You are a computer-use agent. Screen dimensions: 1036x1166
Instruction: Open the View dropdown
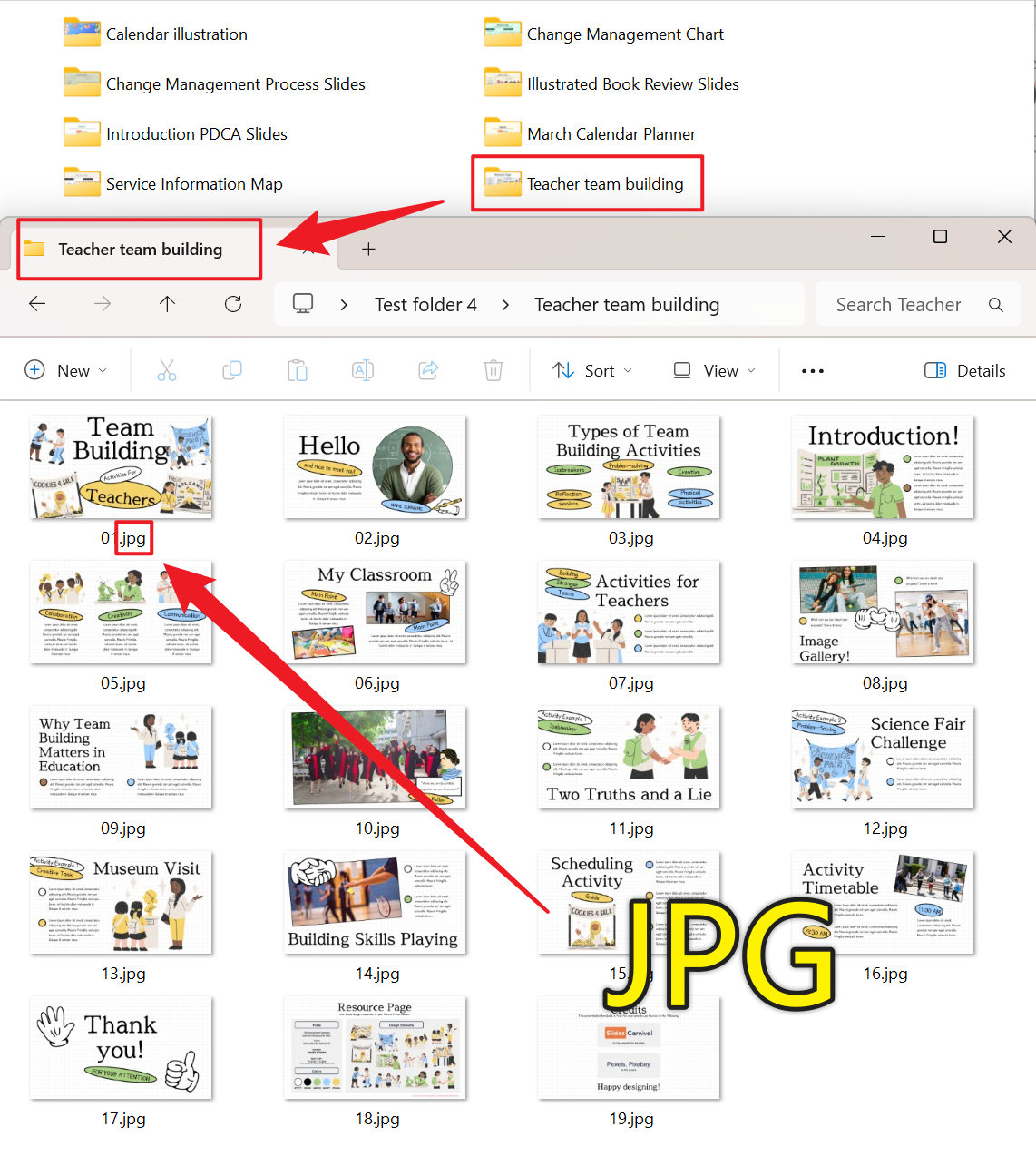714,370
